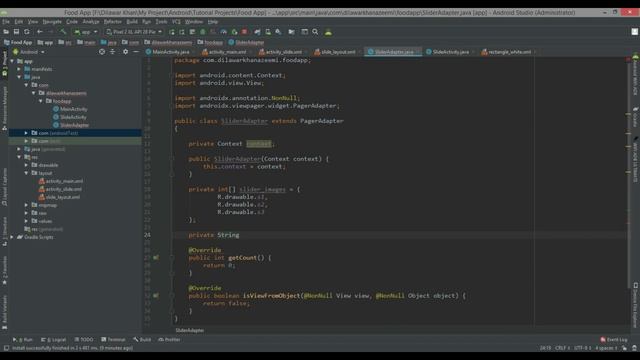640x360 pixels.
Task: Click the Collapse All icon in Project panel
Action: pyautogui.click(x=113, y=52)
